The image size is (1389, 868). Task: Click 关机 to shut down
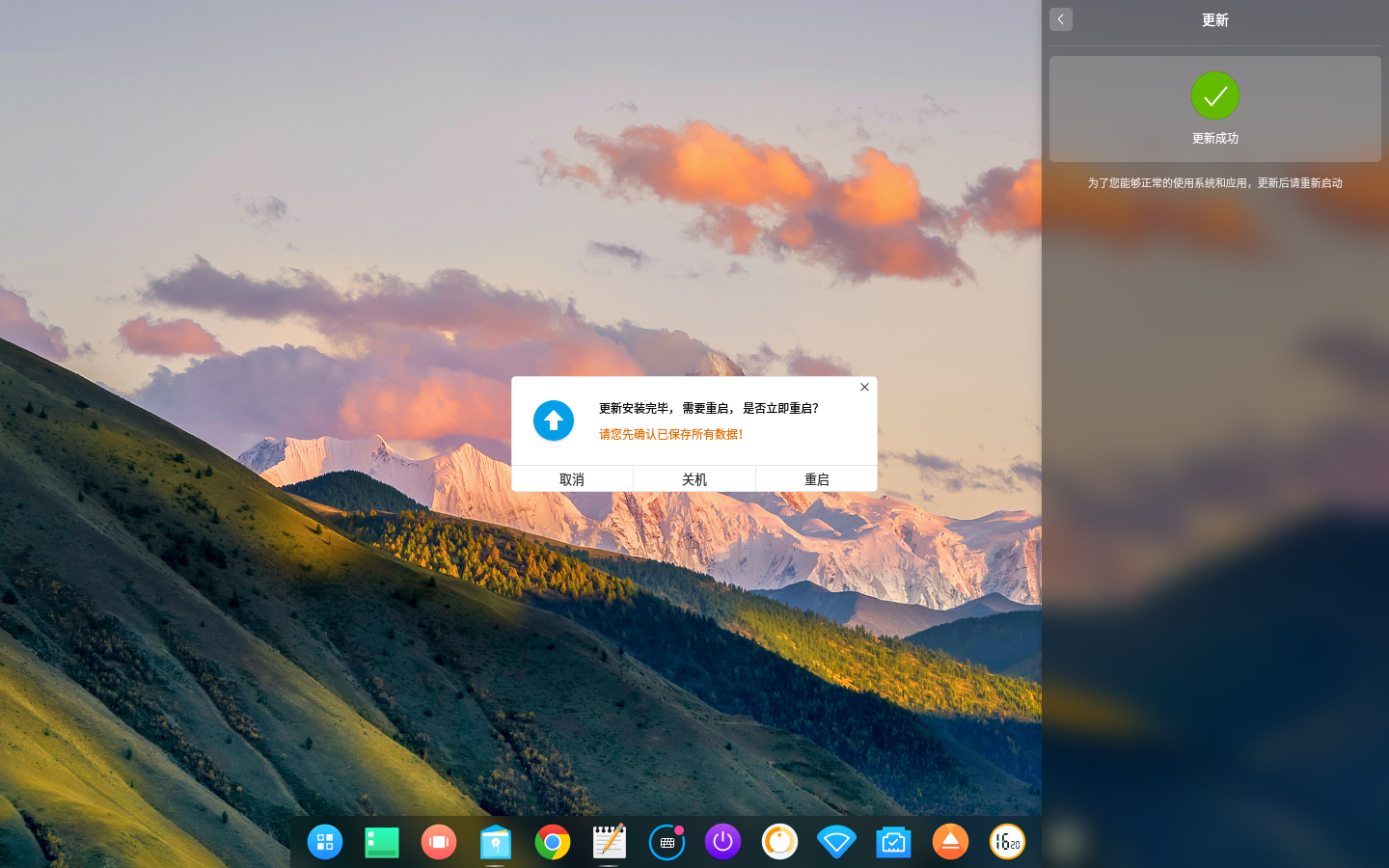click(x=694, y=479)
